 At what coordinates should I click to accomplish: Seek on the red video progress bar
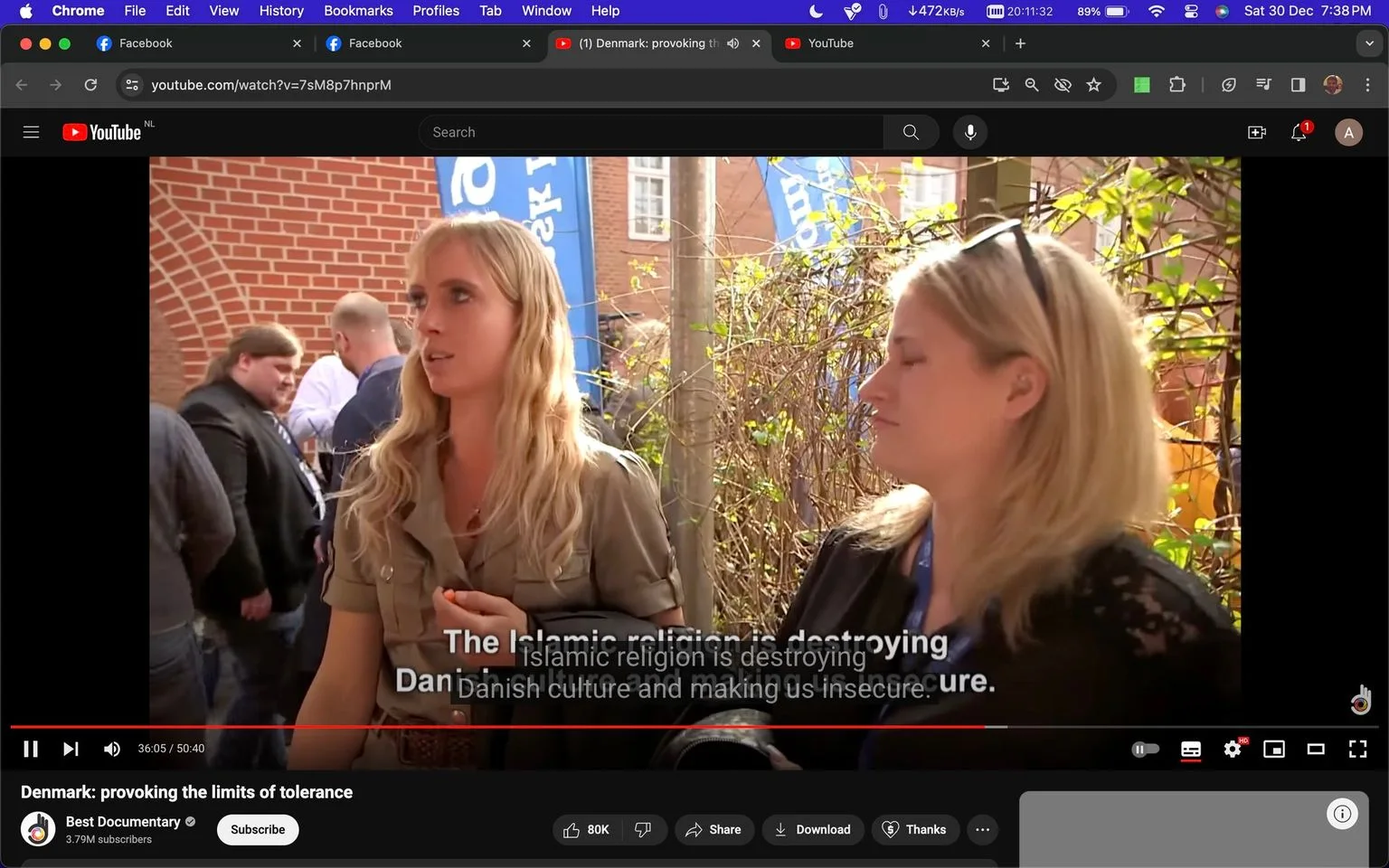coord(497,726)
